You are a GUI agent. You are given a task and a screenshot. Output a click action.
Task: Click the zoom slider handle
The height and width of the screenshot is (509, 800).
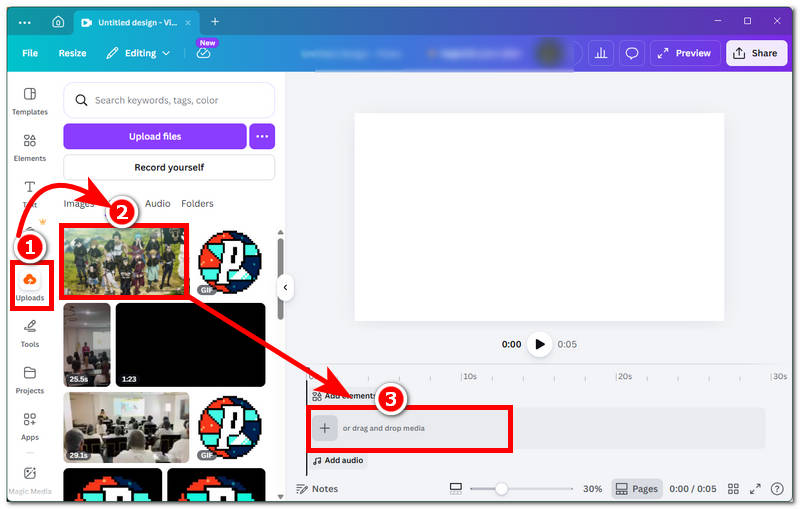pyautogui.click(x=501, y=489)
